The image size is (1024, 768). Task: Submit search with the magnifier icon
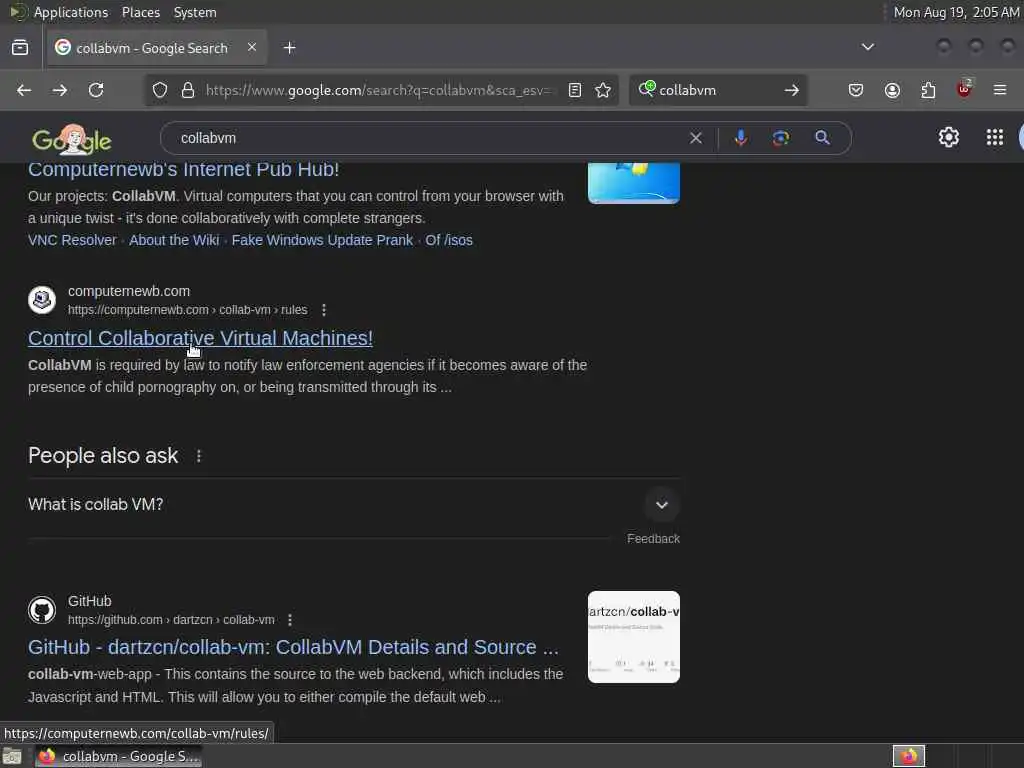(x=822, y=138)
